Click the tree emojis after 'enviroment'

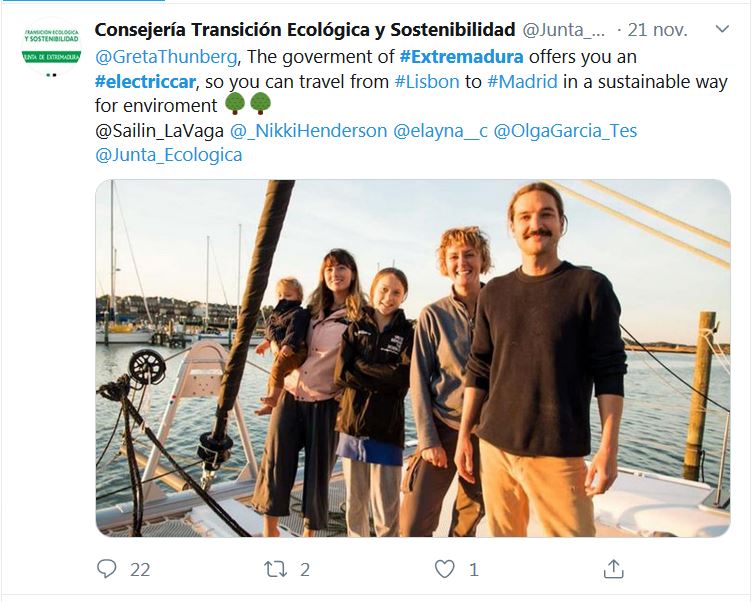click(248, 105)
